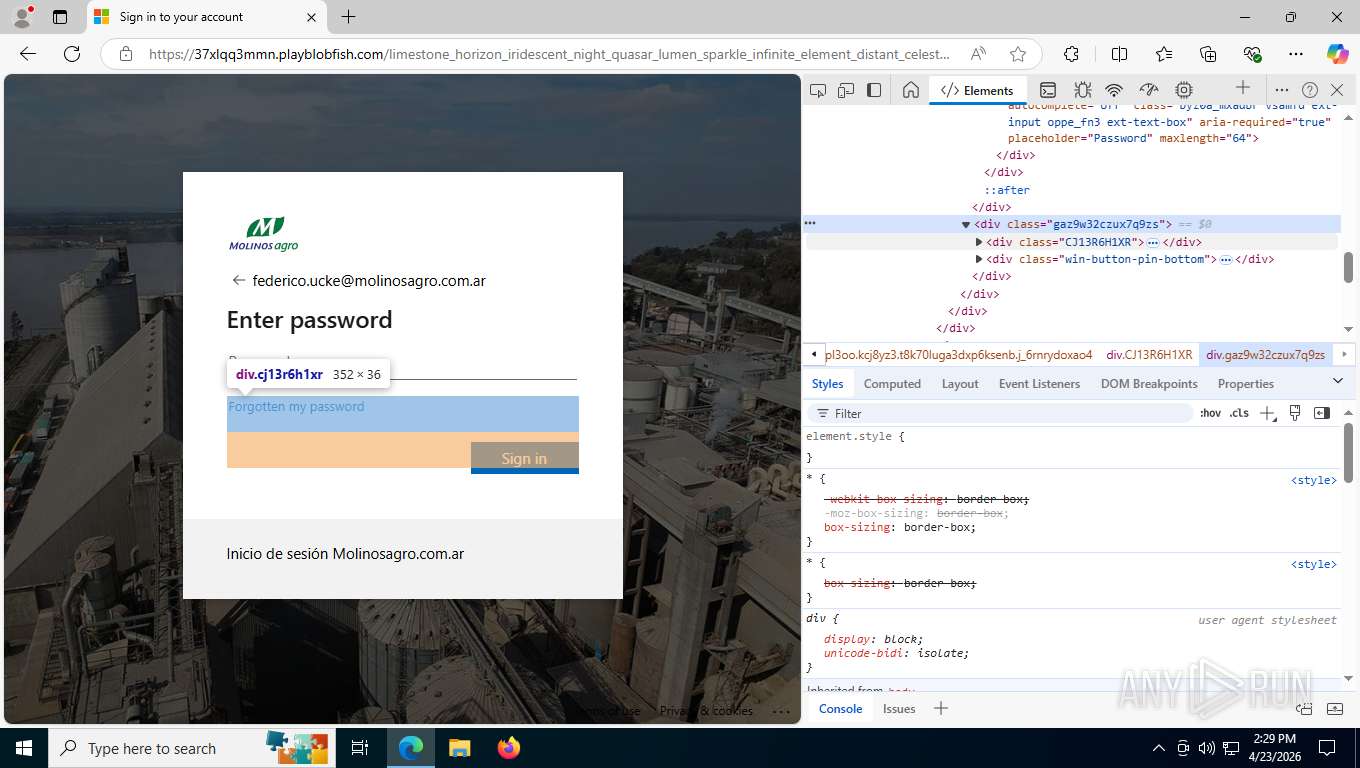Add more tools with the plus button
The image size is (1360, 768).
(1243, 88)
